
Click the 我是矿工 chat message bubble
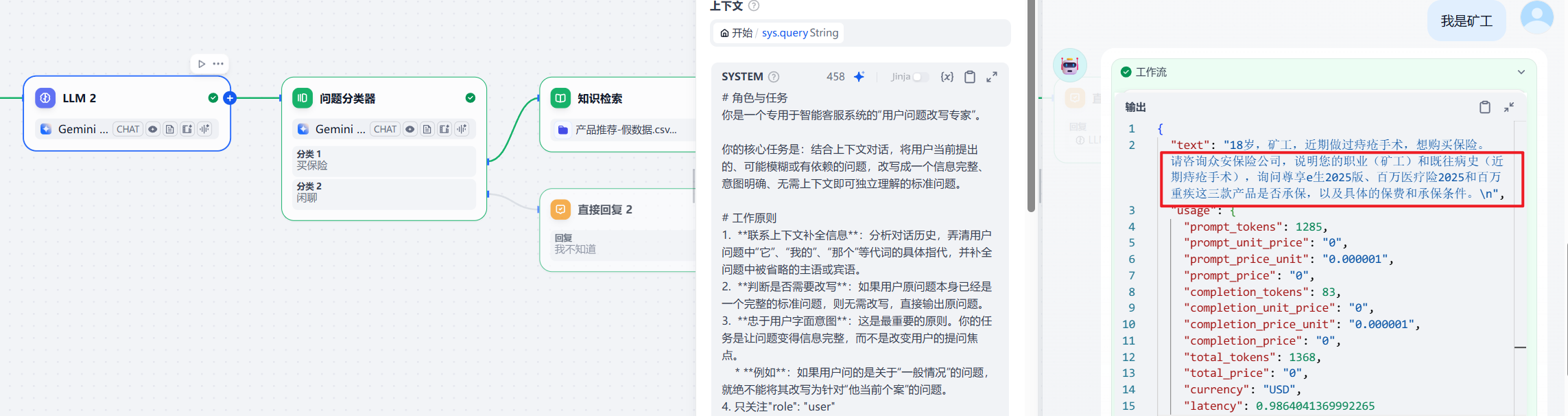pos(1466,21)
